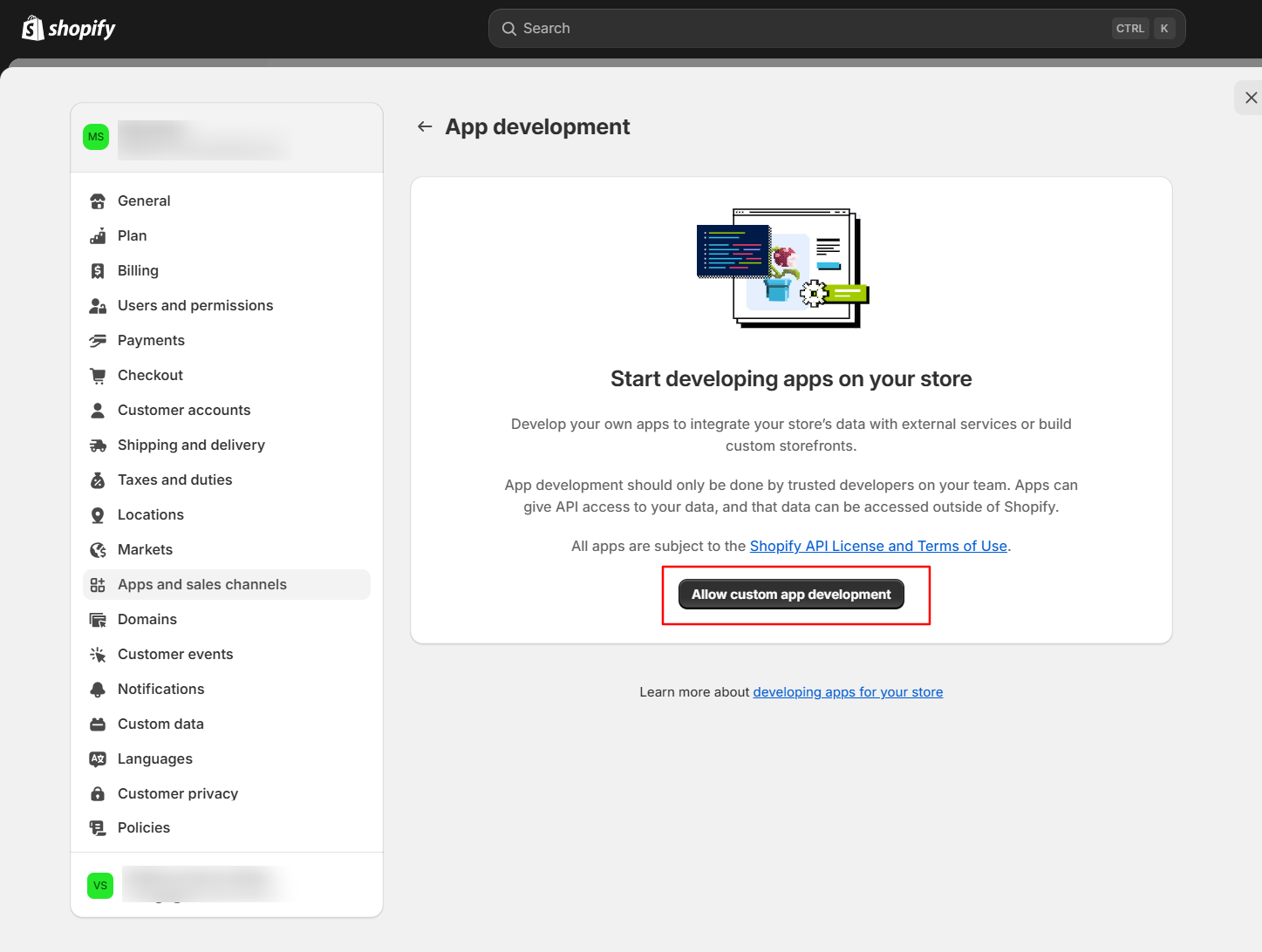
Task: Click the Customer accounts person icon
Action: click(x=98, y=410)
